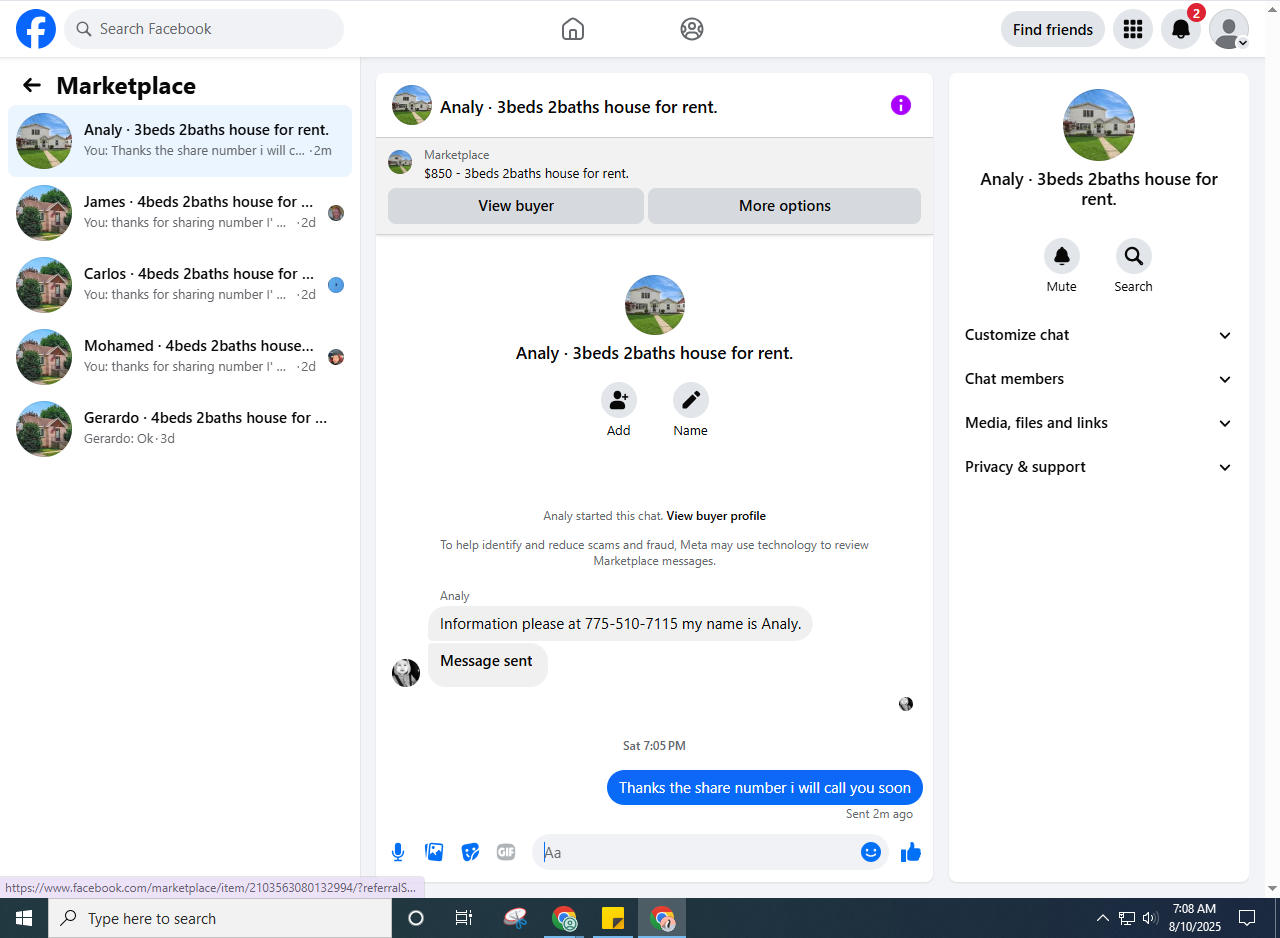This screenshot has height=938, width=1280.
Task: Open the Windows Start menu
Action: [24, 918]
